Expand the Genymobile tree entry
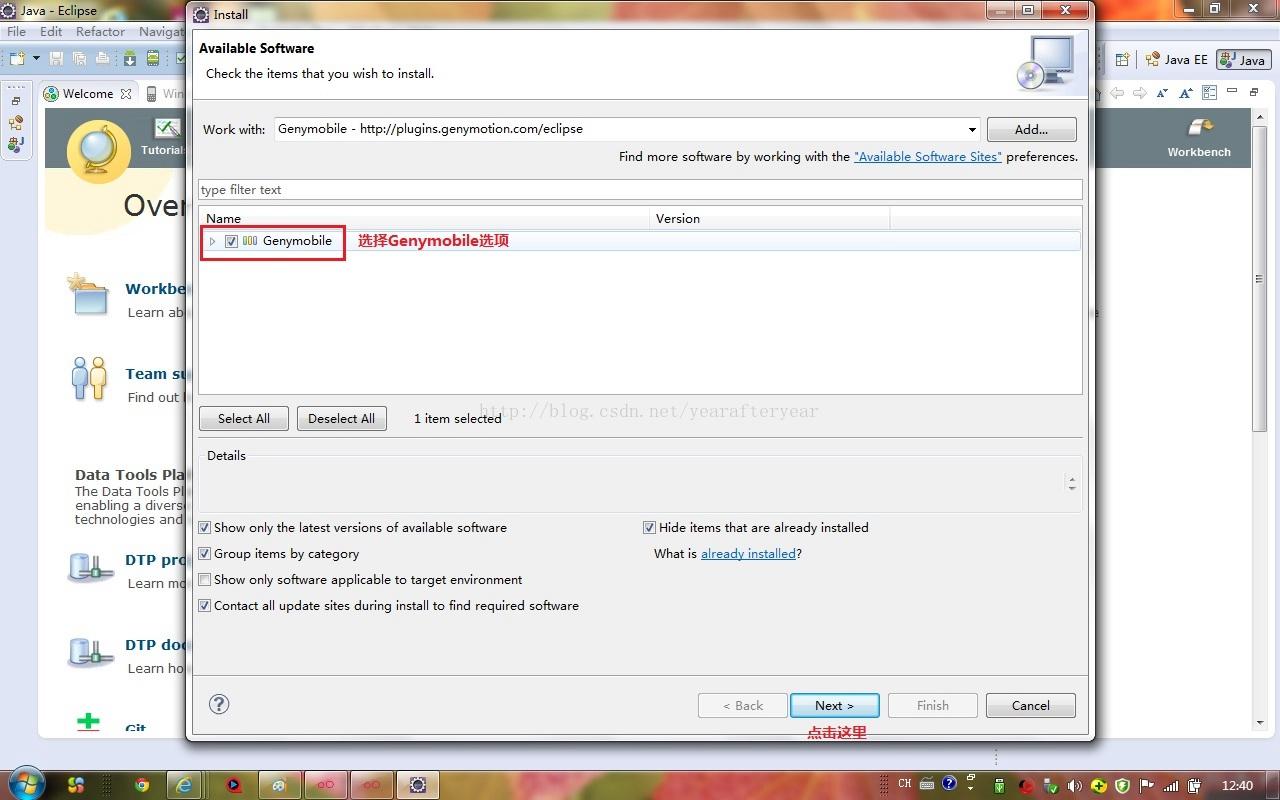Screen dimensions: 1280x800 coord(212,241)
